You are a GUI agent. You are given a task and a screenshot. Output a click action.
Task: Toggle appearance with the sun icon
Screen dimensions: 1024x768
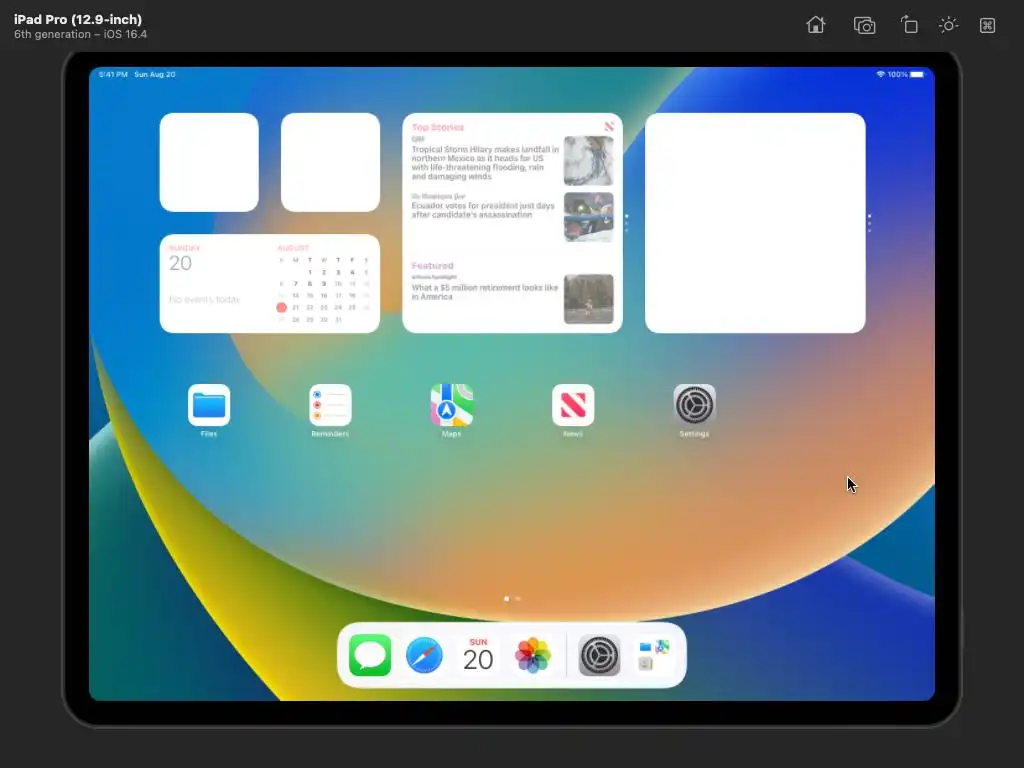[x=948, y=25]
